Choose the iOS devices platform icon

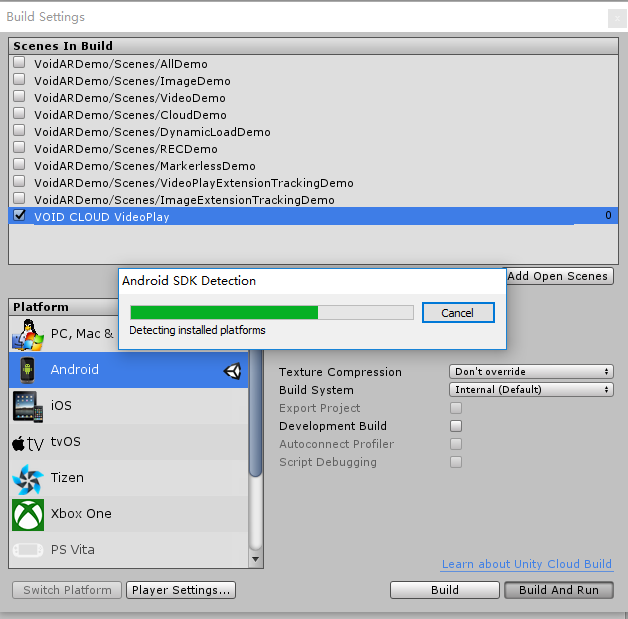tap(28, 406)
